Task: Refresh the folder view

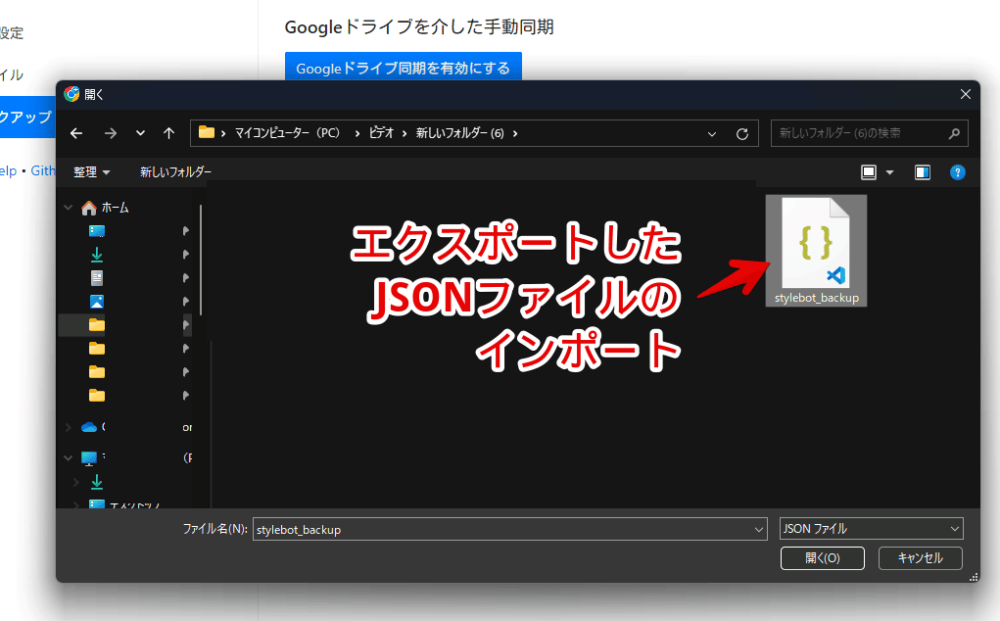Action: [742, 132]
